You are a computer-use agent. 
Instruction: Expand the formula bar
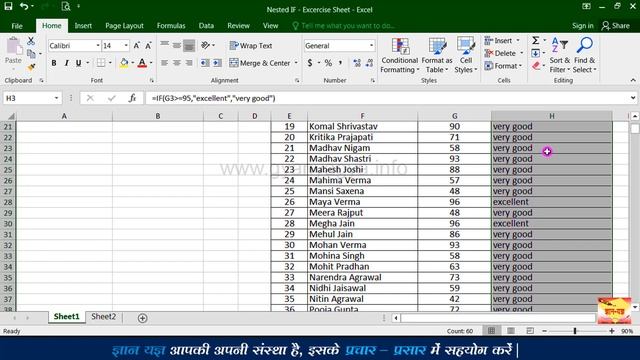point(633,98)
